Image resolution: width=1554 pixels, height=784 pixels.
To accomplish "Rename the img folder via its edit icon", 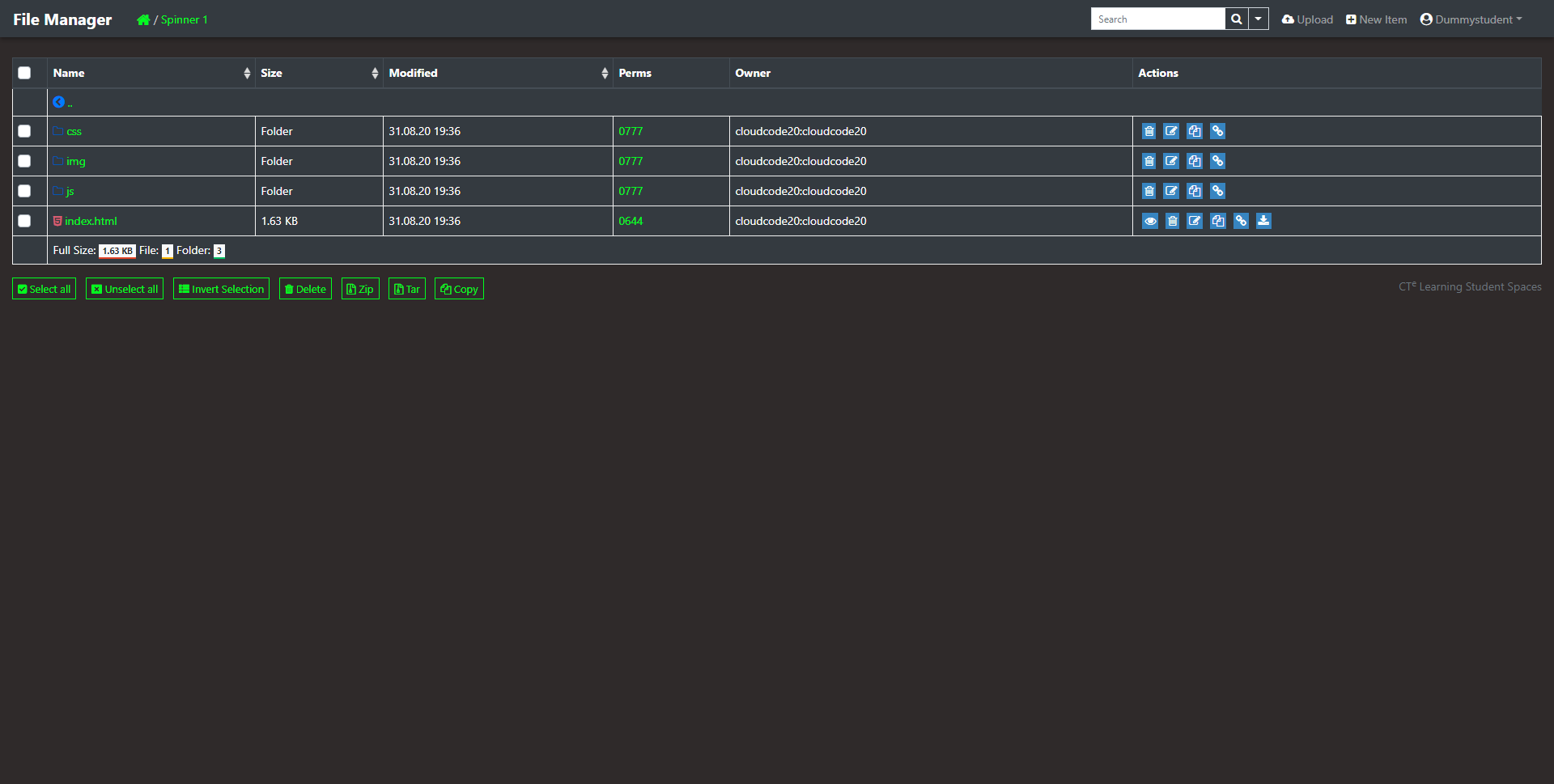I will click(x=1171, y=161).
